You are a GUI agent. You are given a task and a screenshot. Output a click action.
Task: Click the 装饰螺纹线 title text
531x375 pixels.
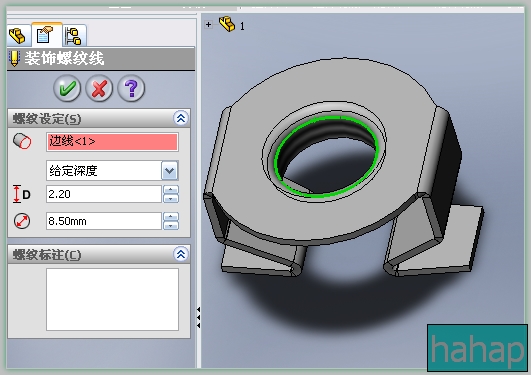[x=64, y=59]
